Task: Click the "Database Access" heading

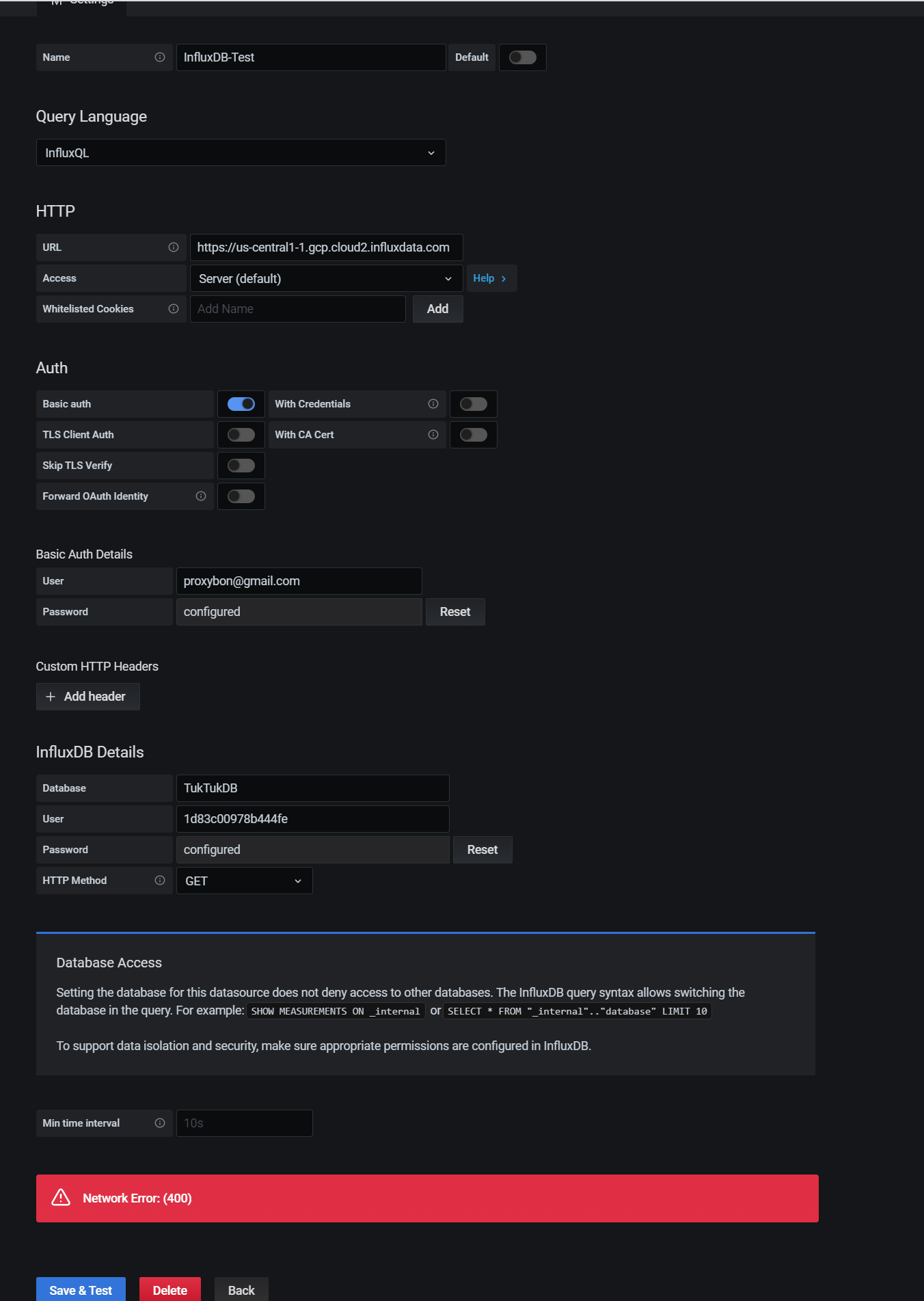Action: [x=109, y=963]
